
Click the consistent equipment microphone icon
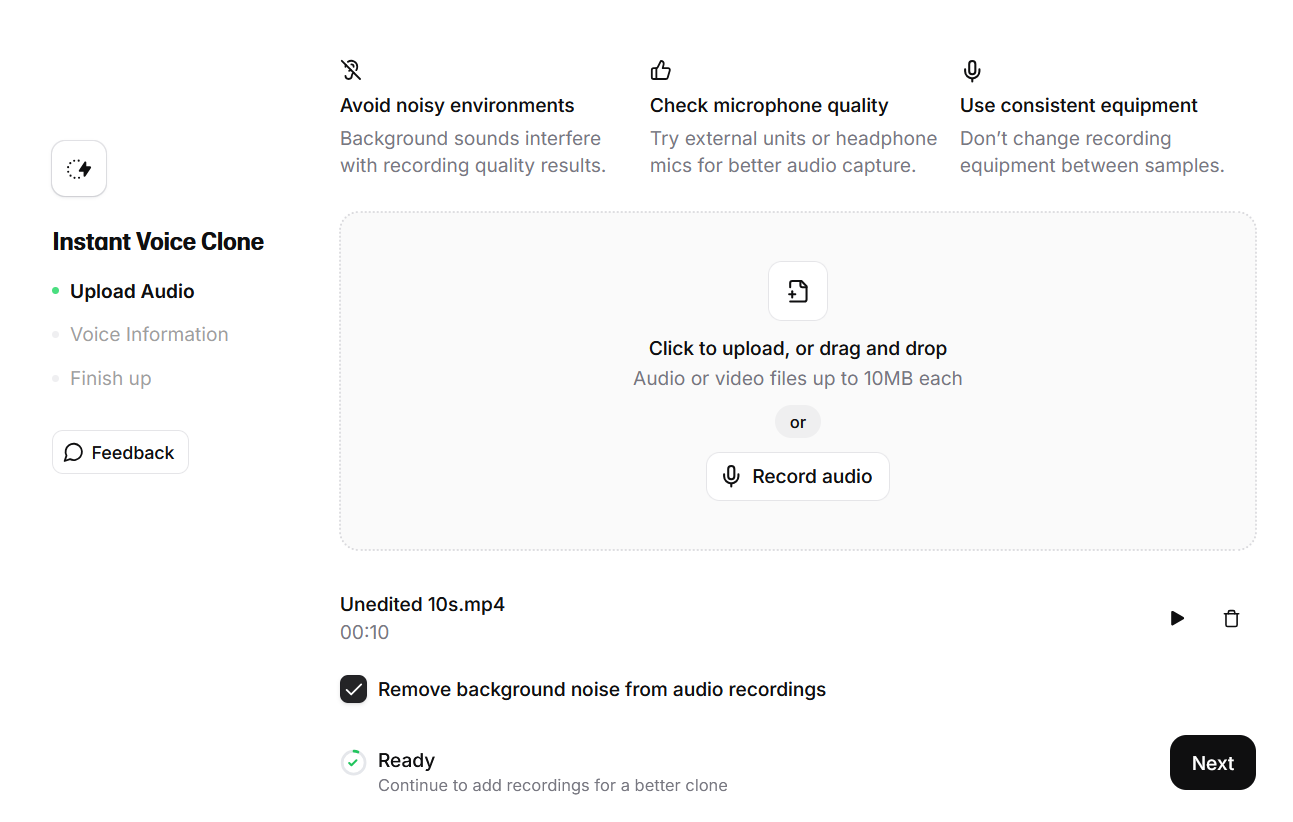[971, 70]
